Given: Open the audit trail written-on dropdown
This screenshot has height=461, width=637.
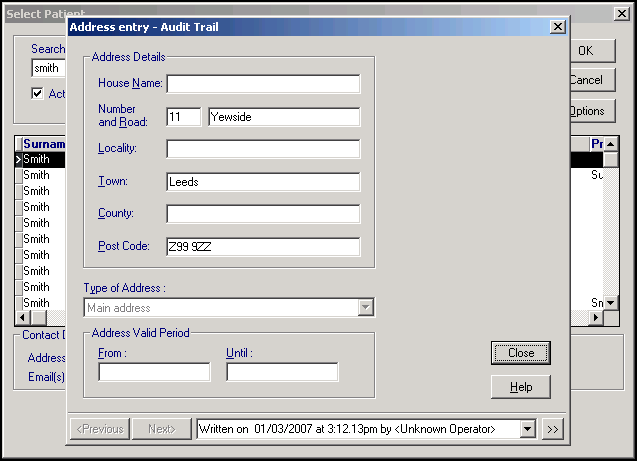Looking at the screenshot, I should (528, 429).
